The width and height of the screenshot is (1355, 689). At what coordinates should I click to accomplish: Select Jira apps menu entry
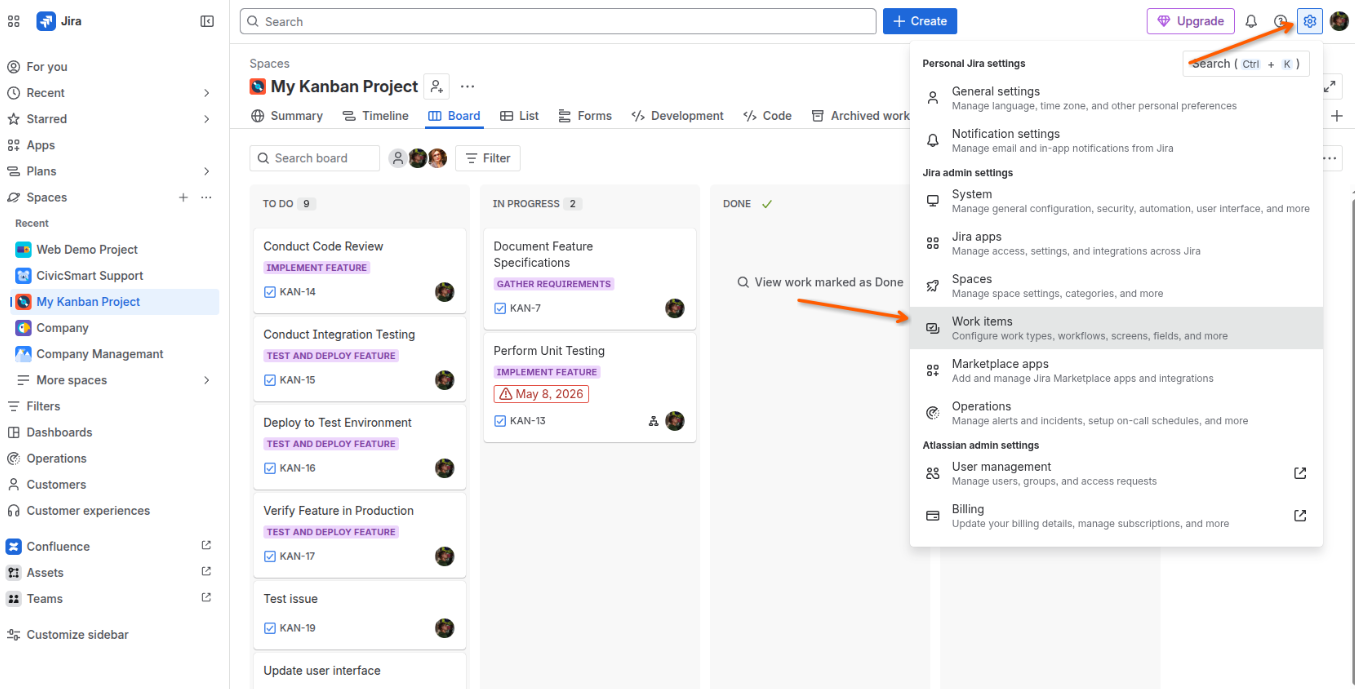point(1116,243)
